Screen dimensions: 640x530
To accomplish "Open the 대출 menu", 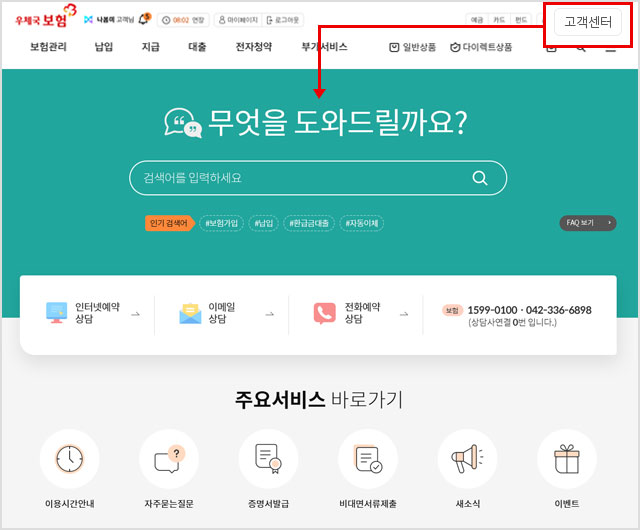I will [x=197, y=47].
